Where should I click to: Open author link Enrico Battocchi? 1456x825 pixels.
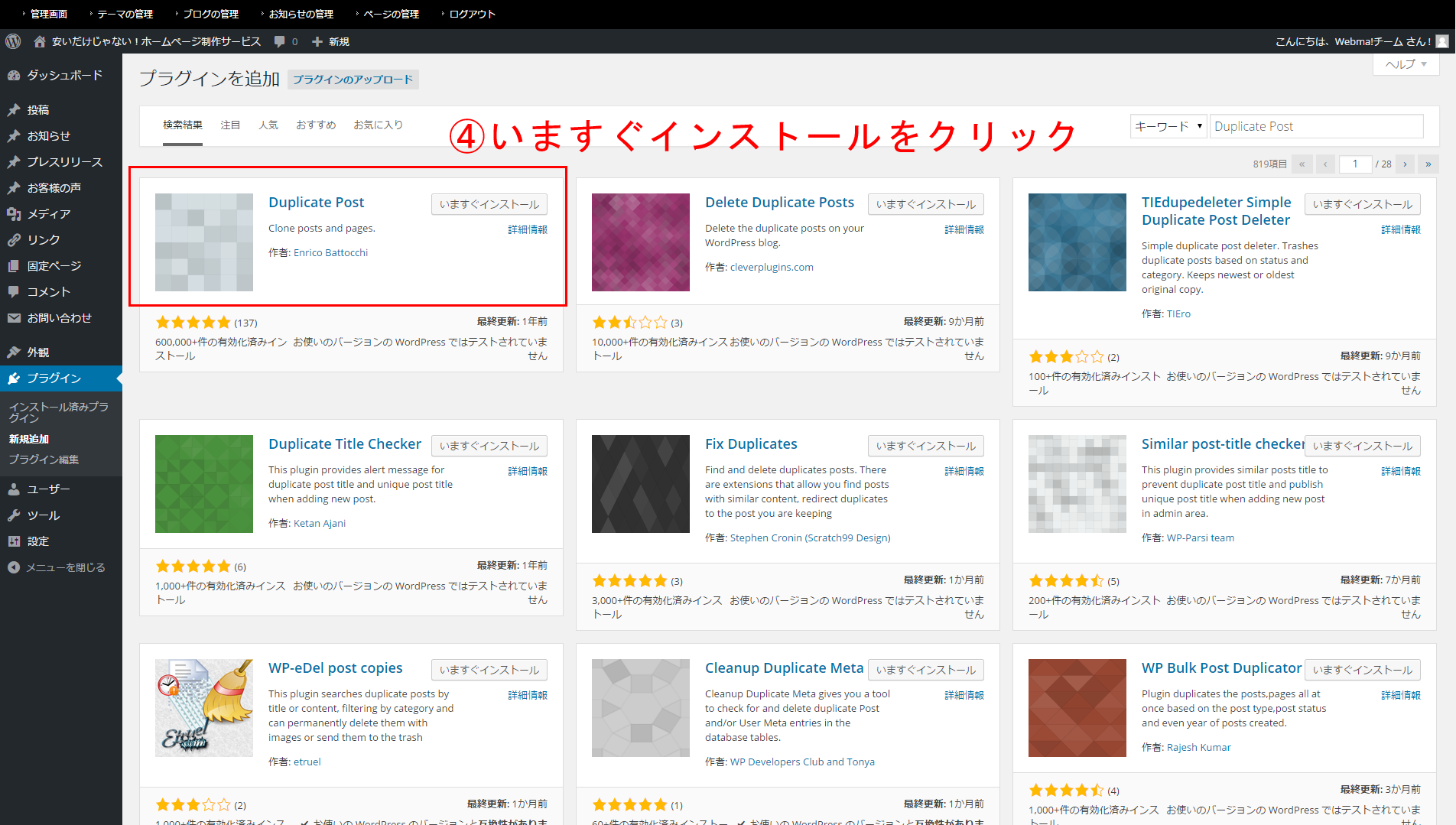(330, 252)
